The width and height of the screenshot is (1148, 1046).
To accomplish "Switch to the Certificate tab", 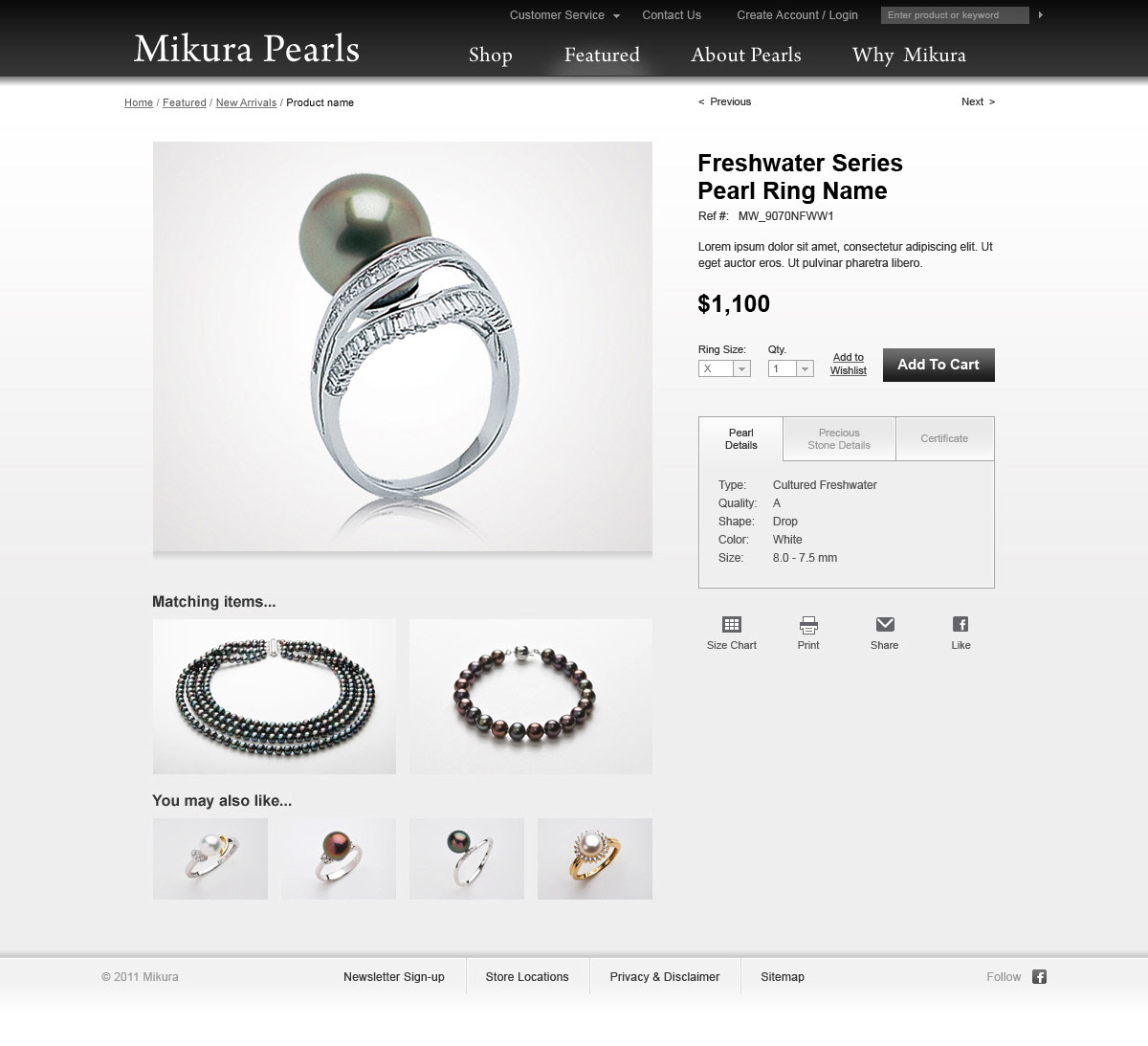I will tap(944, 439).
